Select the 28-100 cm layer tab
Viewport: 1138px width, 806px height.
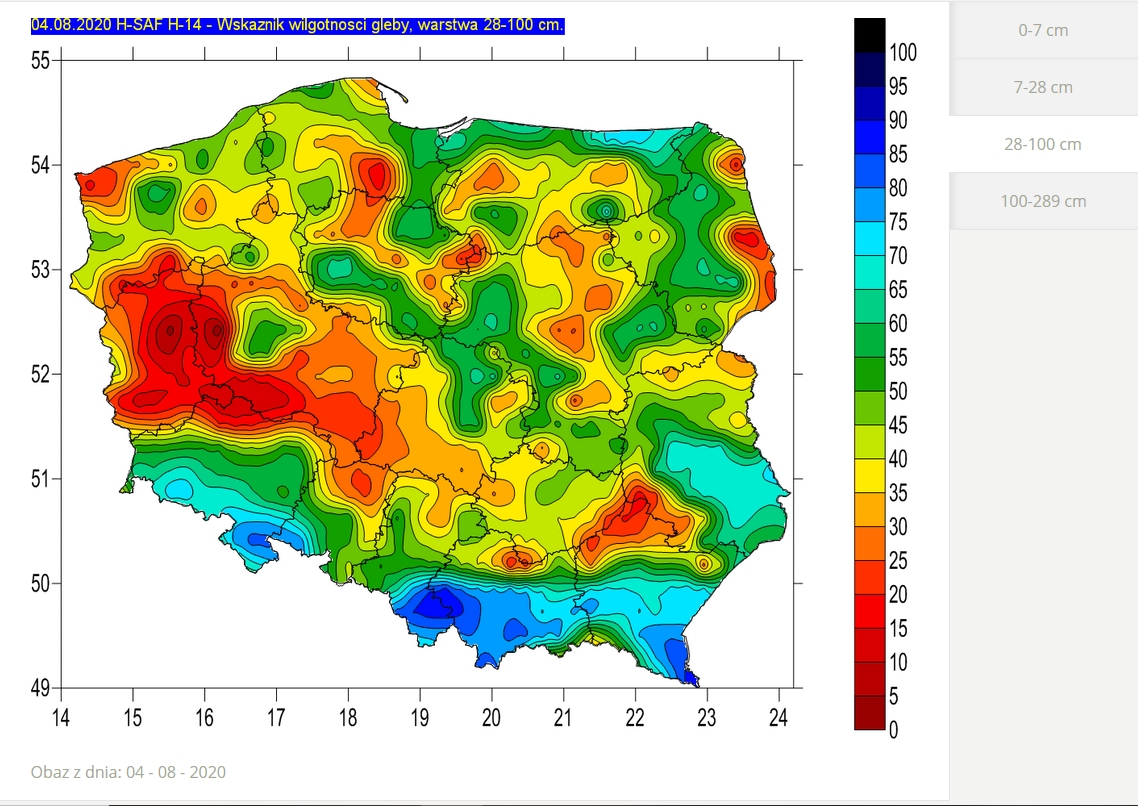click(1043, 144)
